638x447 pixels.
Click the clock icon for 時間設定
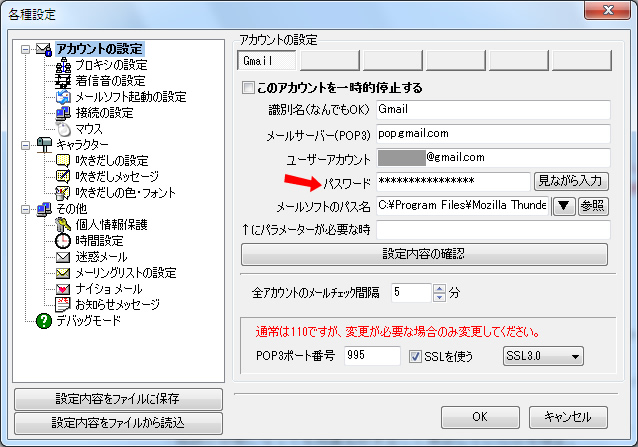click(63, 241)
